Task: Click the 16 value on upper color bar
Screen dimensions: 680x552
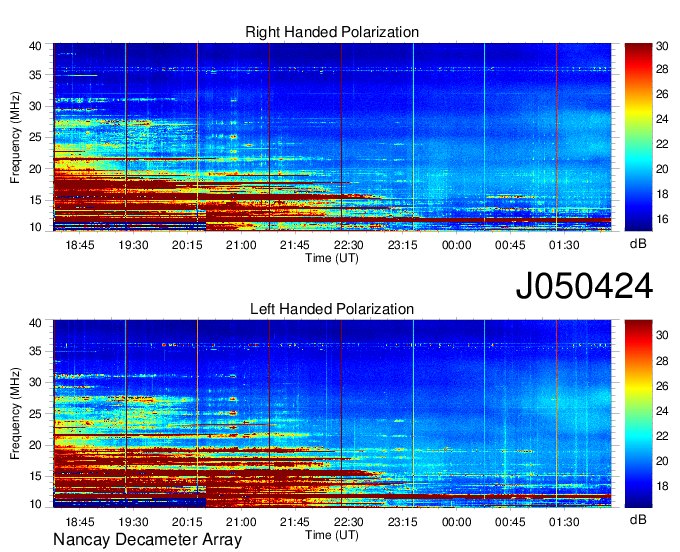Action: [x=662, y=219]
